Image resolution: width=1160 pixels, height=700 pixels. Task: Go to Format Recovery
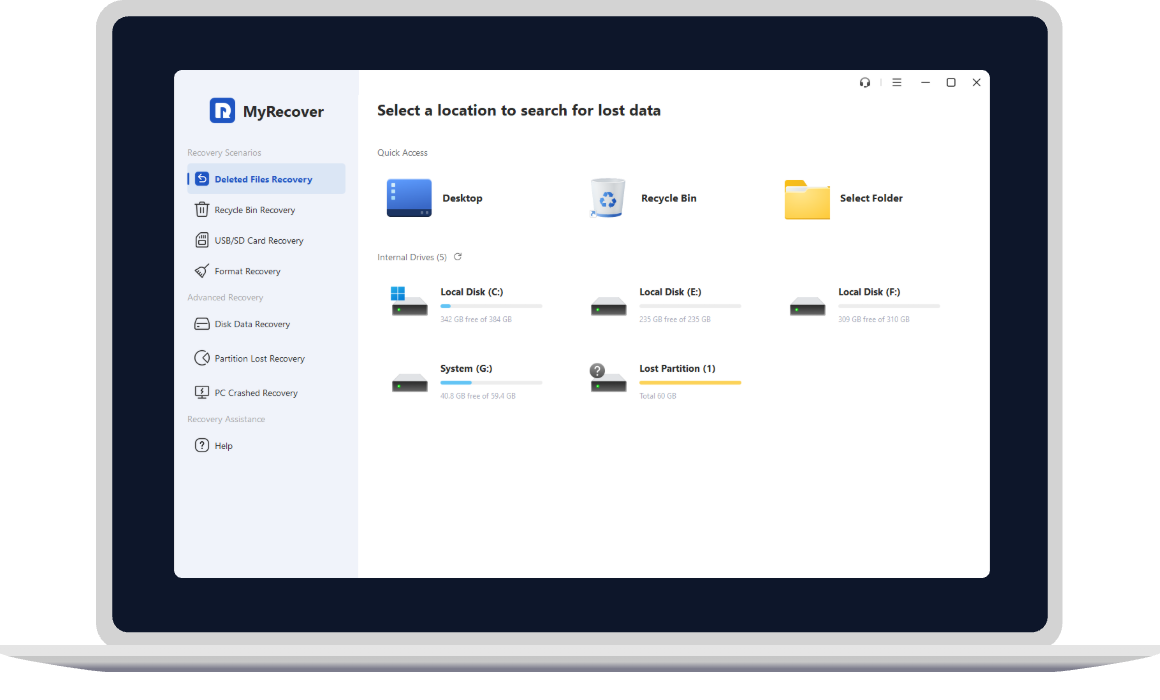click(x=247, y=271)
